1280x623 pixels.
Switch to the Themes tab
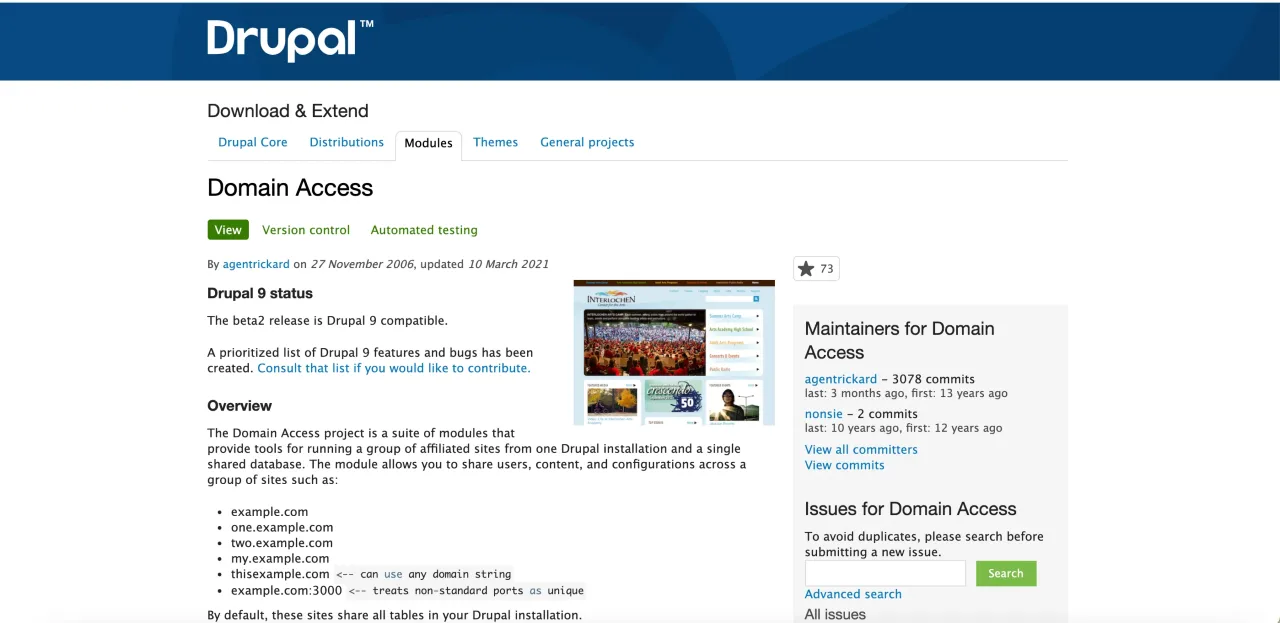point(495,142)
